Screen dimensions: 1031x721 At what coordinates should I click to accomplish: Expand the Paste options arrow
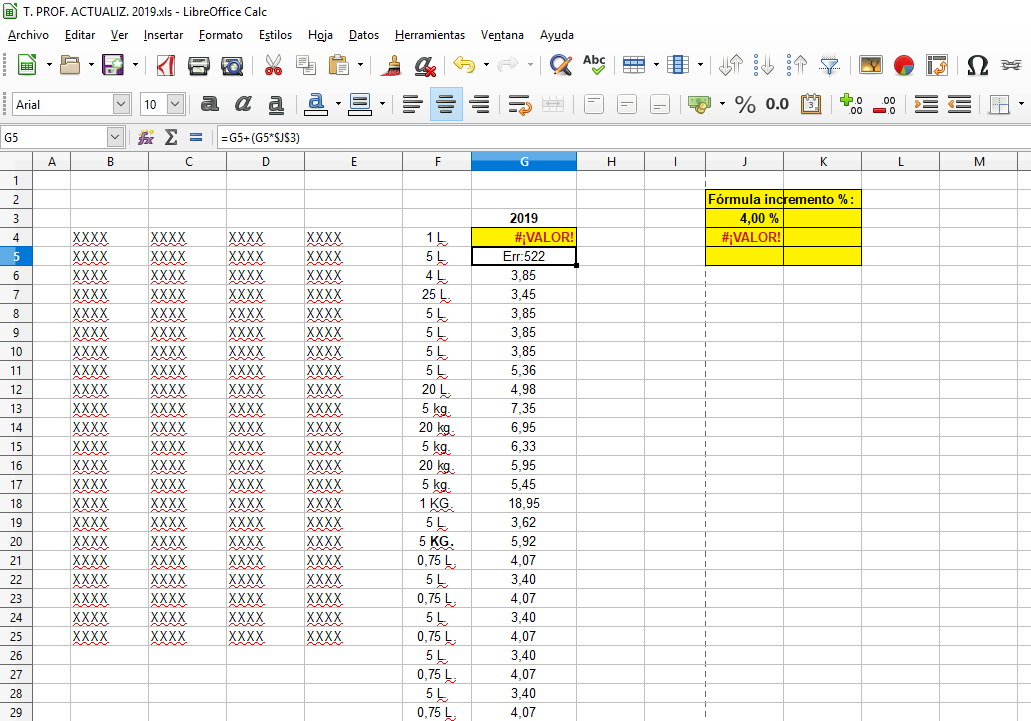click(x=360, y=65)
